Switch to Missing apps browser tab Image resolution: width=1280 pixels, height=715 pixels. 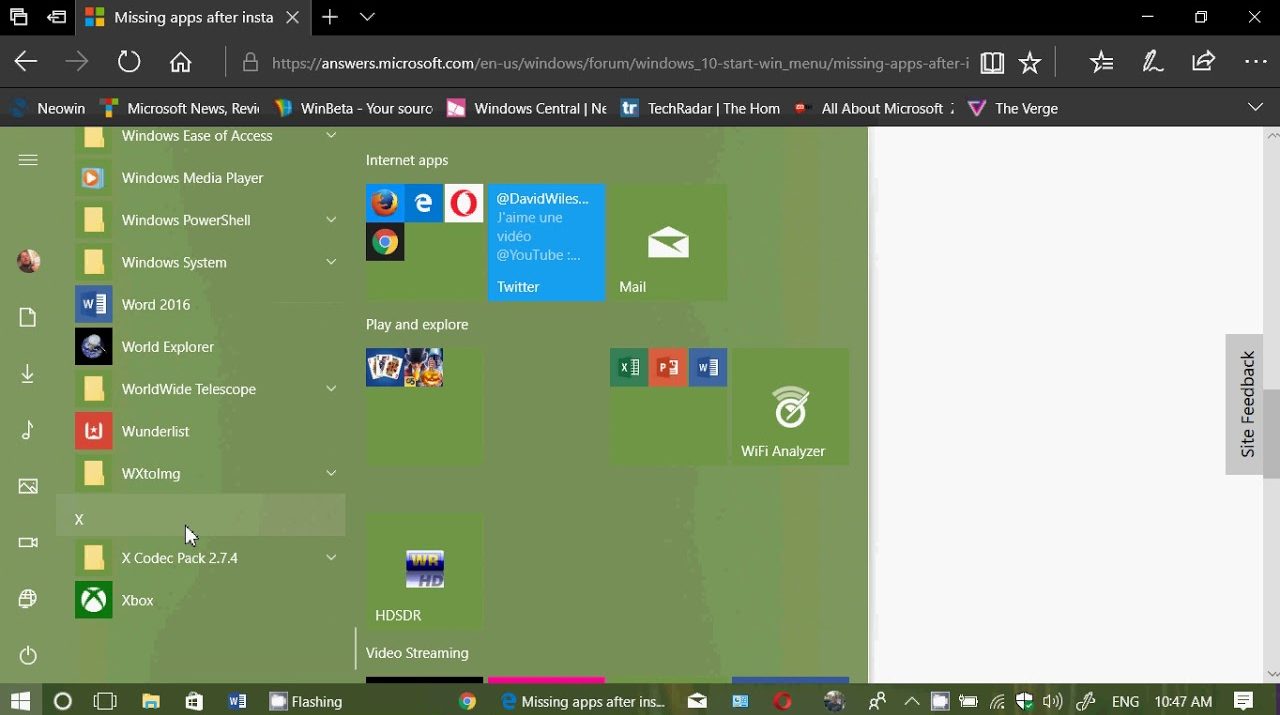point(192,17)
